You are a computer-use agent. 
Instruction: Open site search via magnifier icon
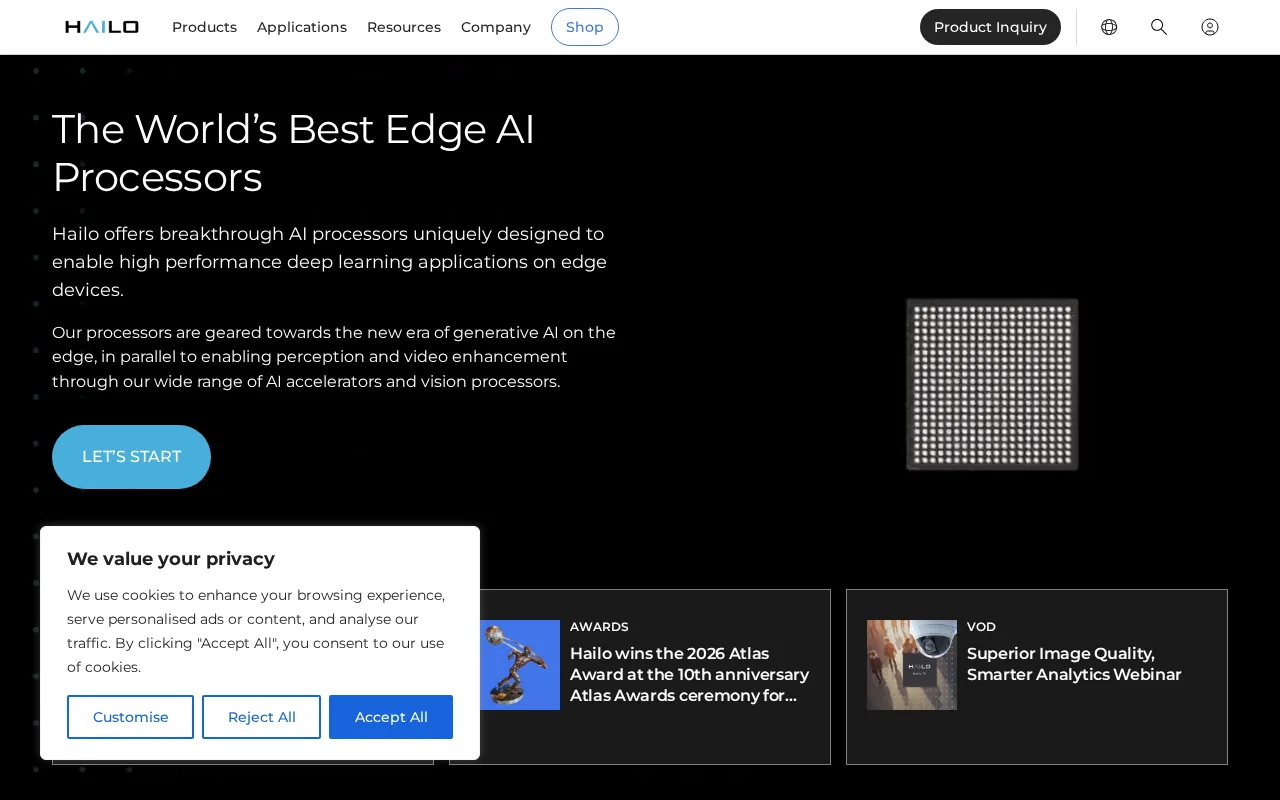click(1159, 27)
